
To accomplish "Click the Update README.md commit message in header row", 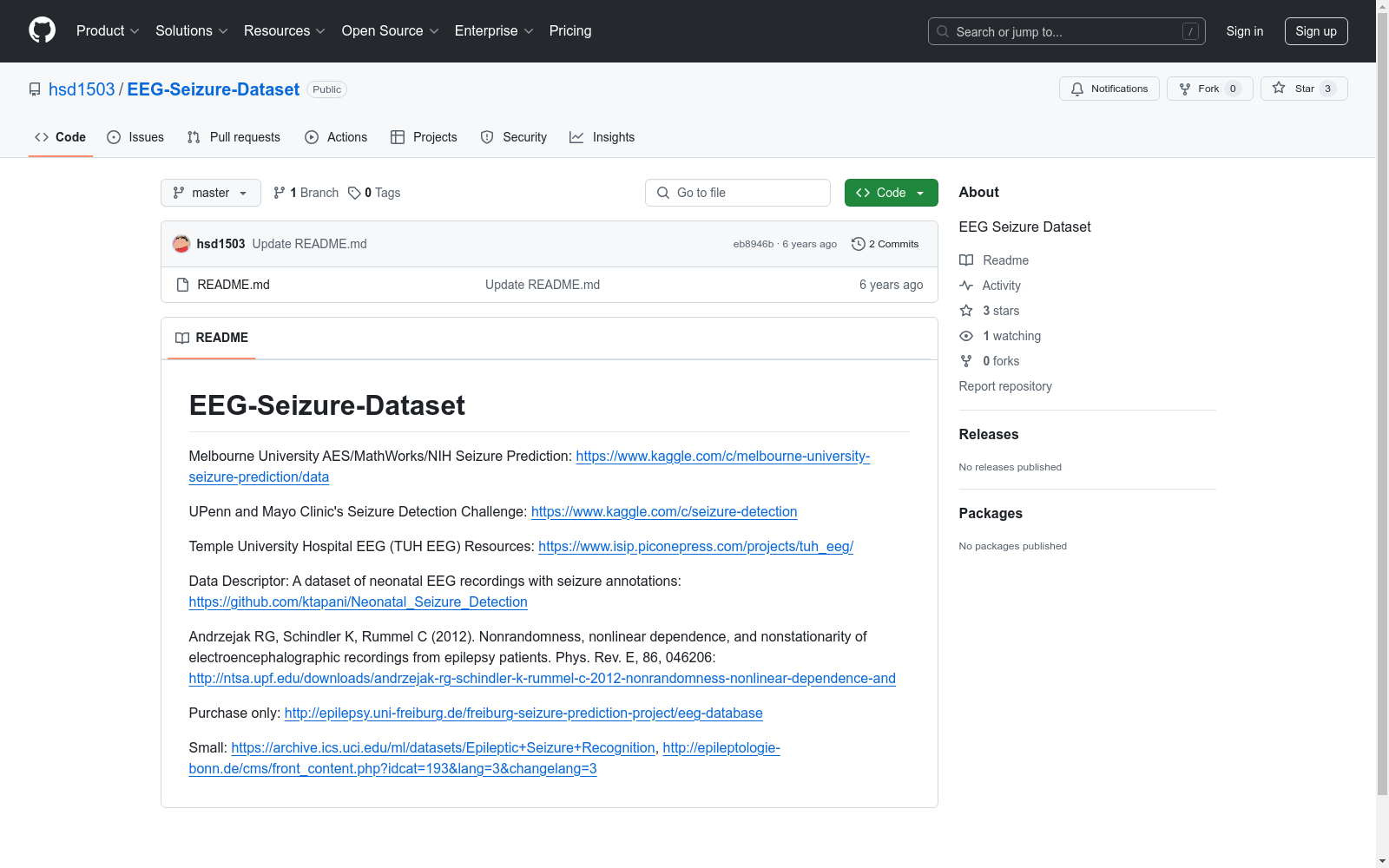I will 309,244.
